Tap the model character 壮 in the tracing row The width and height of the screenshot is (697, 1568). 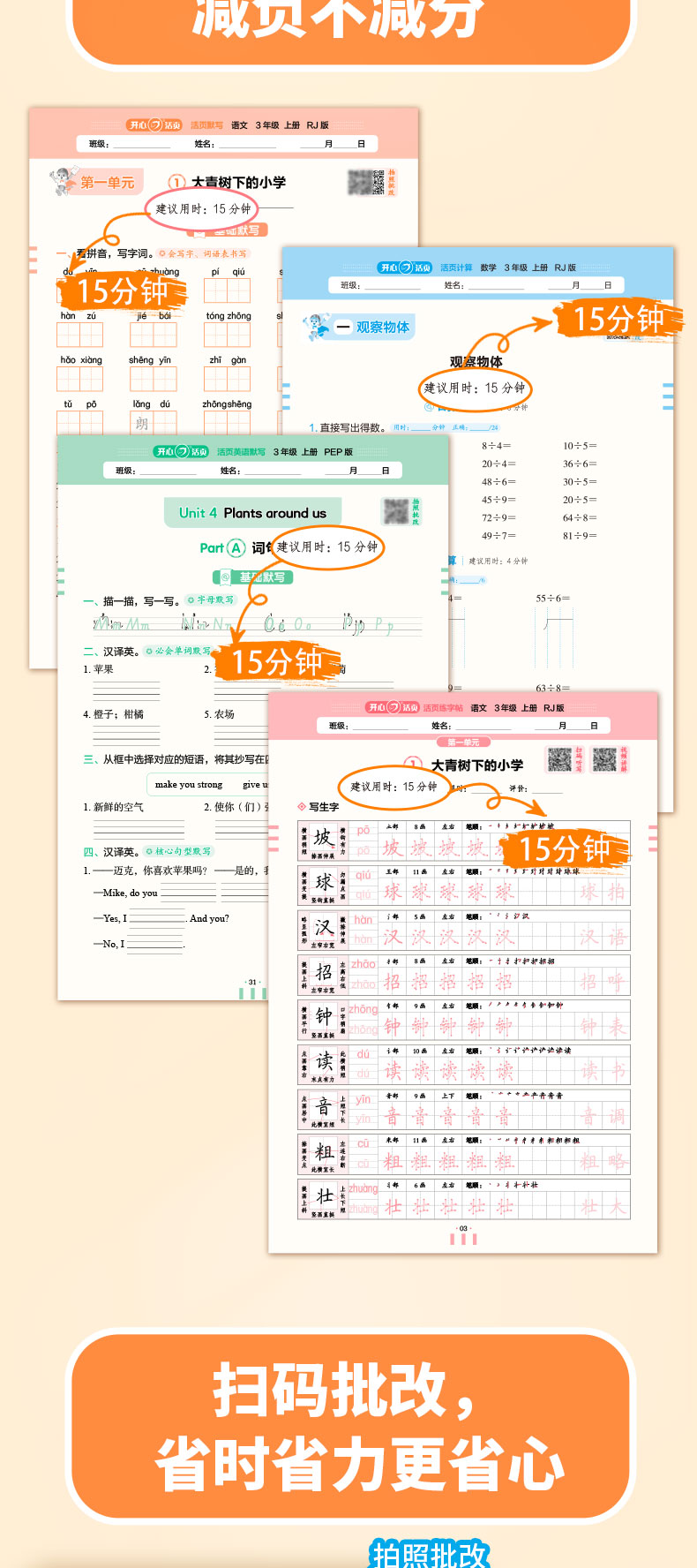tap(324, 1196)
